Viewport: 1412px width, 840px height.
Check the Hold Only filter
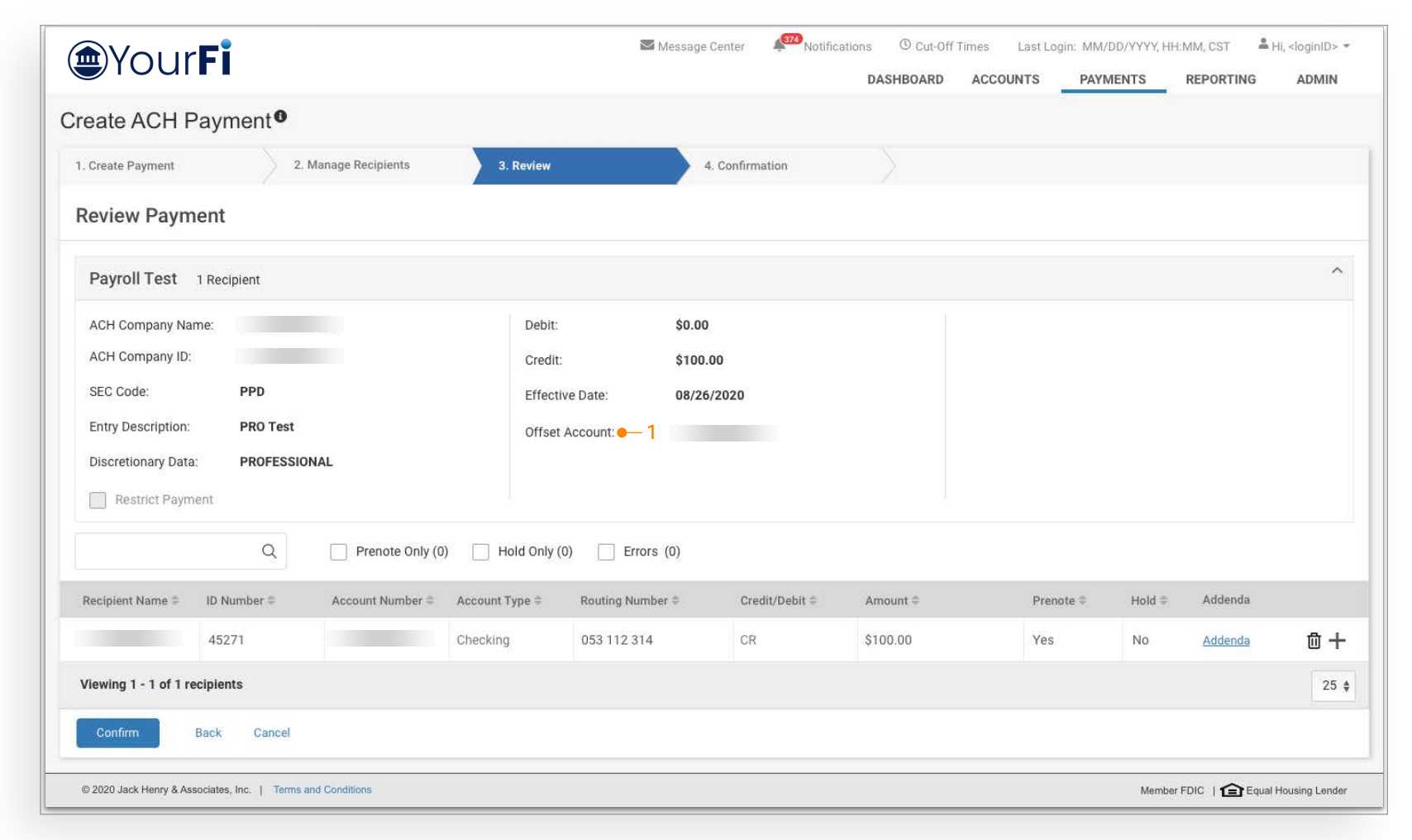tap(480, 552)
